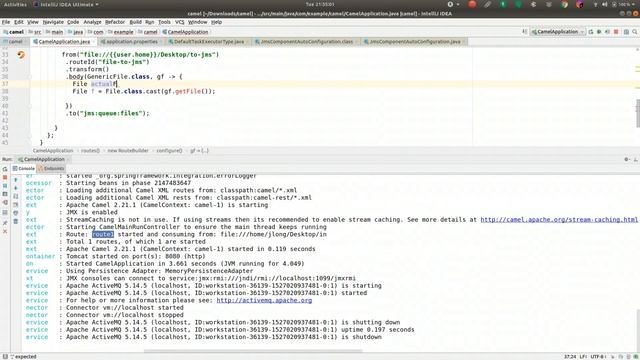Open the Run panel settings gear
The height and width of the screenshot is (360, 640).
pyautogui.click(x=627, y=160)
